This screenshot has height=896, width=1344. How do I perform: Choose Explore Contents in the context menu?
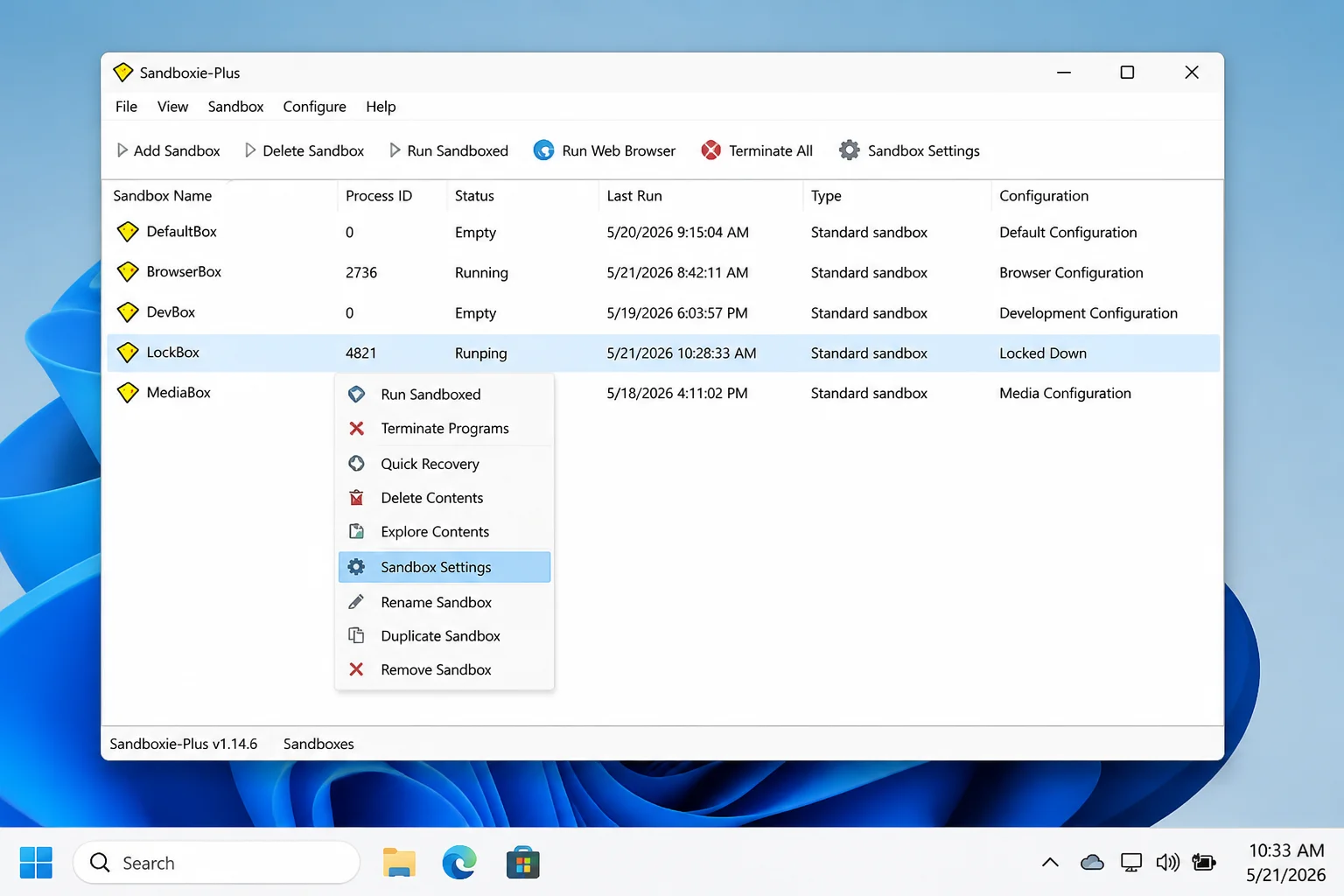pyautogui.click(x=444, y=532)
